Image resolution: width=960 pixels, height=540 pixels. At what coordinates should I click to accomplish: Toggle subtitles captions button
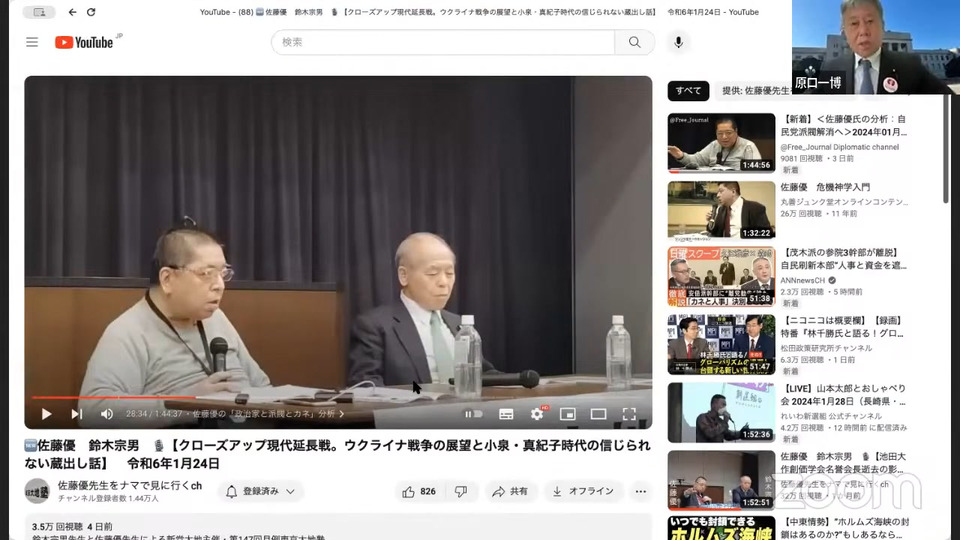click(x=506, y=414)
